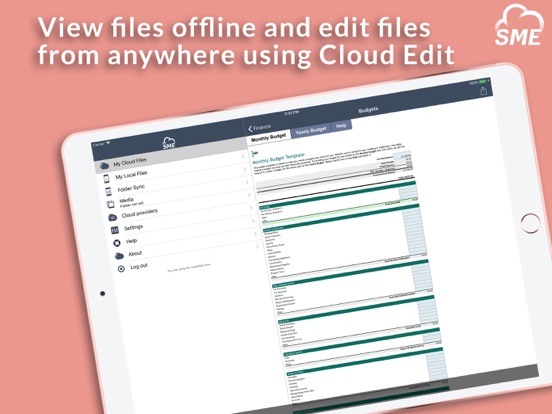This screenshot has height=414, width=552.
Task: Click the About cloud icon
Action: tap(119, 256)
